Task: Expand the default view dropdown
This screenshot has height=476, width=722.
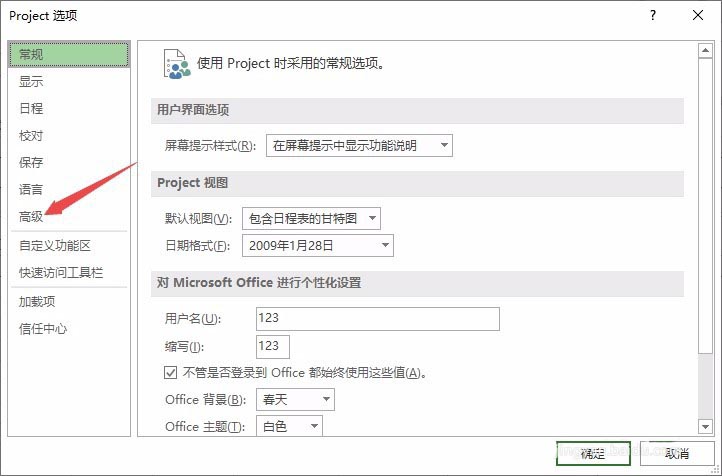Action: [x=311, y=218]
